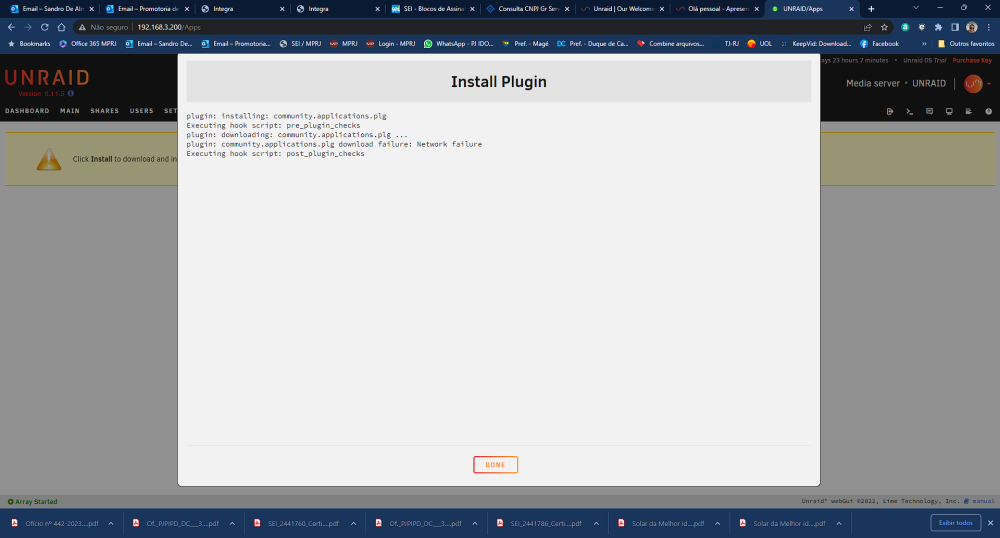Open the DASHBOARD menu tab
Screen dimensions: 1000x538
(x=27, y=111)
